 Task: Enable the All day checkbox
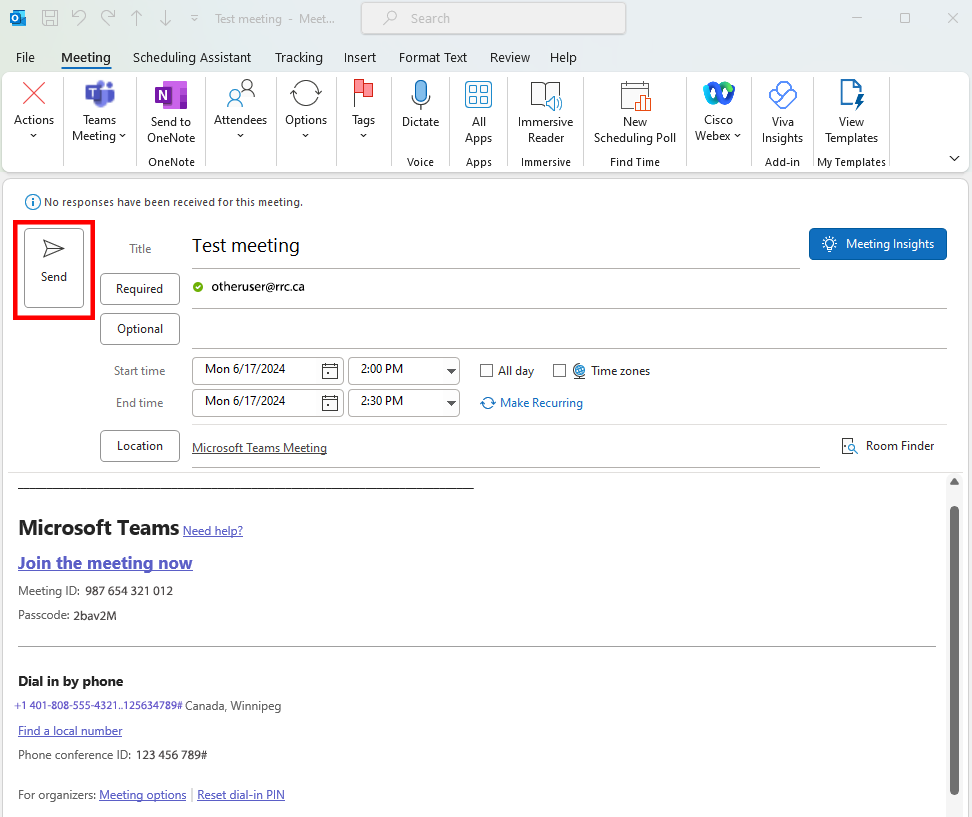pos(487,371)
